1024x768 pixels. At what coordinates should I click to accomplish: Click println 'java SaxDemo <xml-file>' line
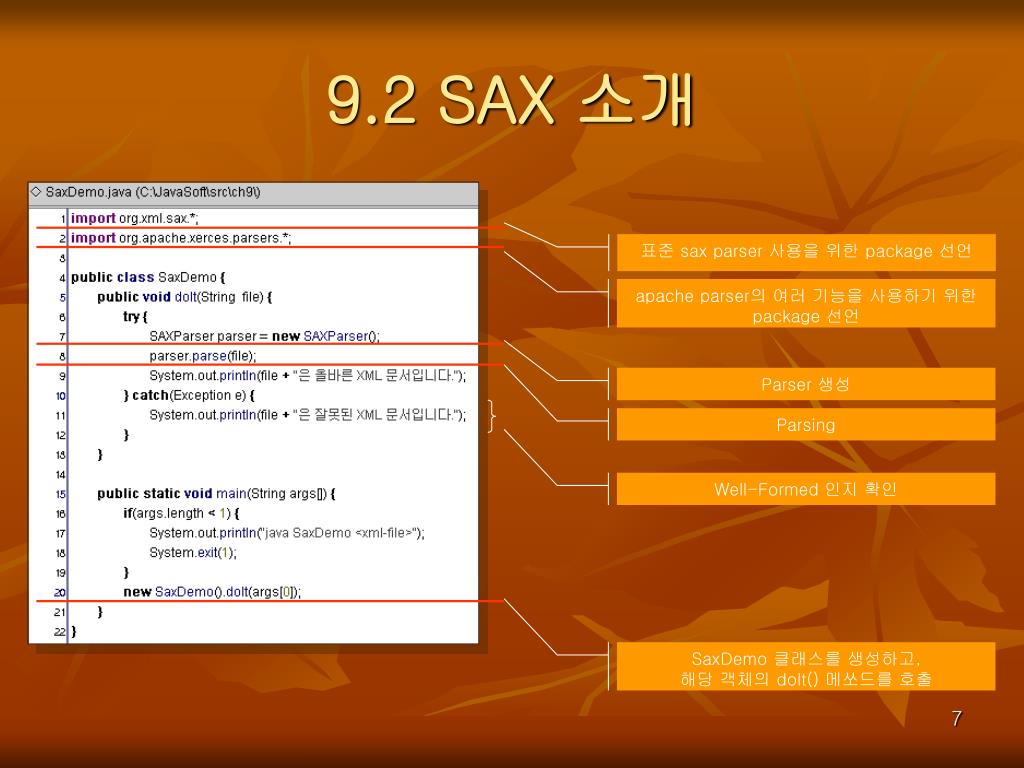[x=287, y=533]
